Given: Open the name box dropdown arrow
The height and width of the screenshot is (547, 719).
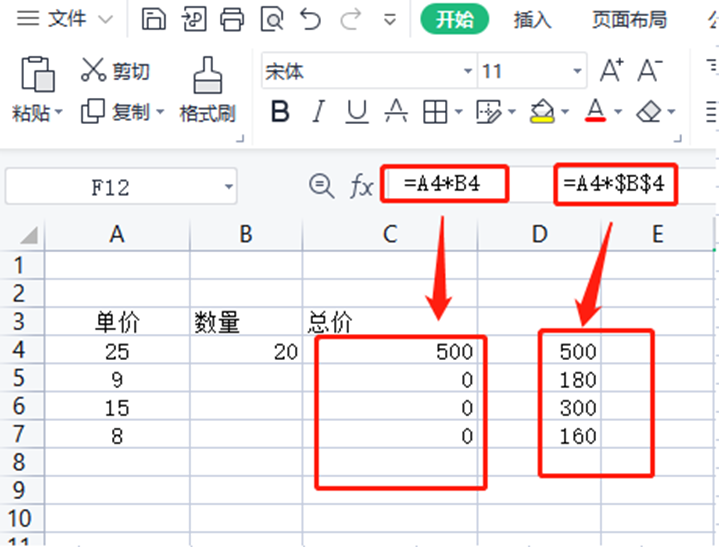Looking at the screenshot, I should point(228,187).
